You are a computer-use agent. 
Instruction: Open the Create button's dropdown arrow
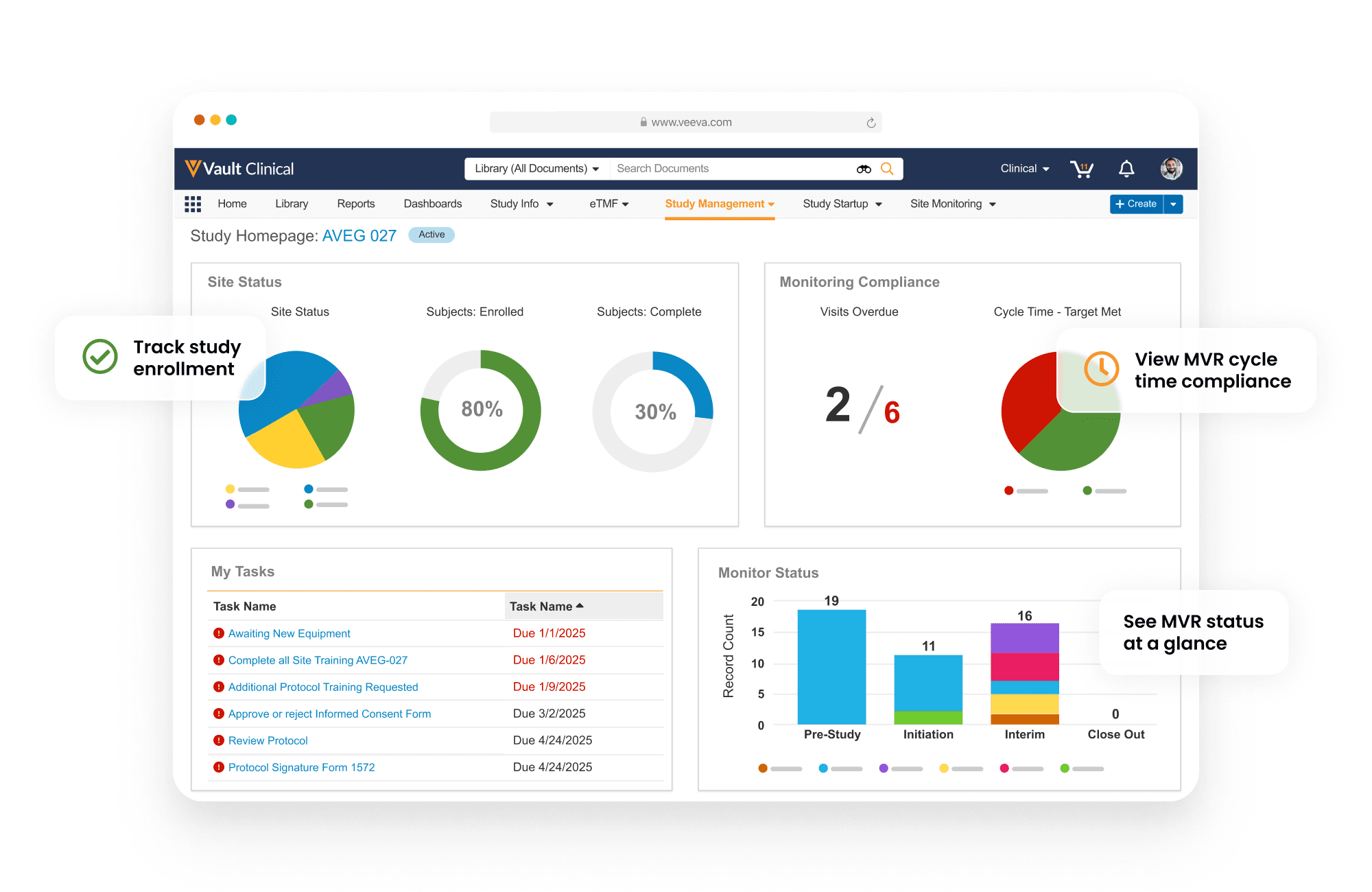1173,204
